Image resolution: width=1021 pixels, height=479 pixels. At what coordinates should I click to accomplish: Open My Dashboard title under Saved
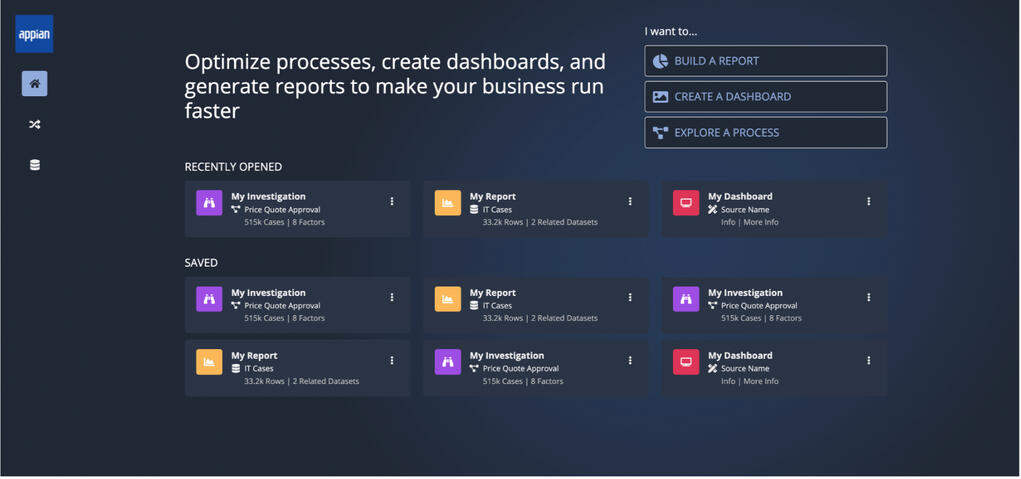coord(740,356)
